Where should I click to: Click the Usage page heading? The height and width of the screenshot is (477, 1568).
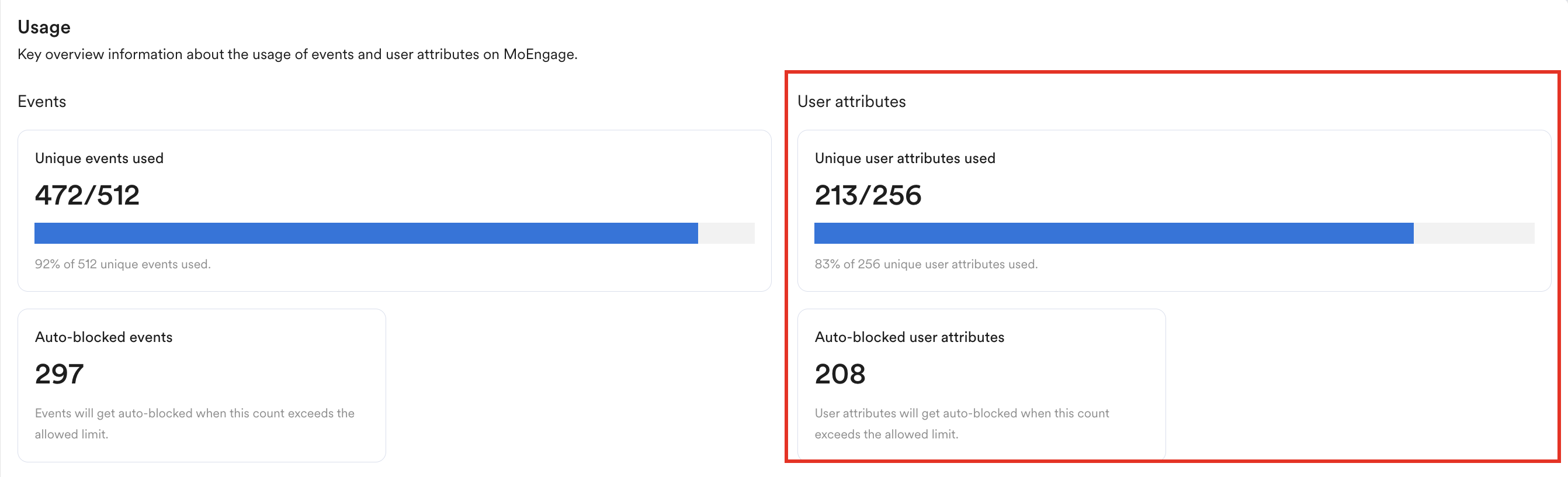[x=44, y=27]
